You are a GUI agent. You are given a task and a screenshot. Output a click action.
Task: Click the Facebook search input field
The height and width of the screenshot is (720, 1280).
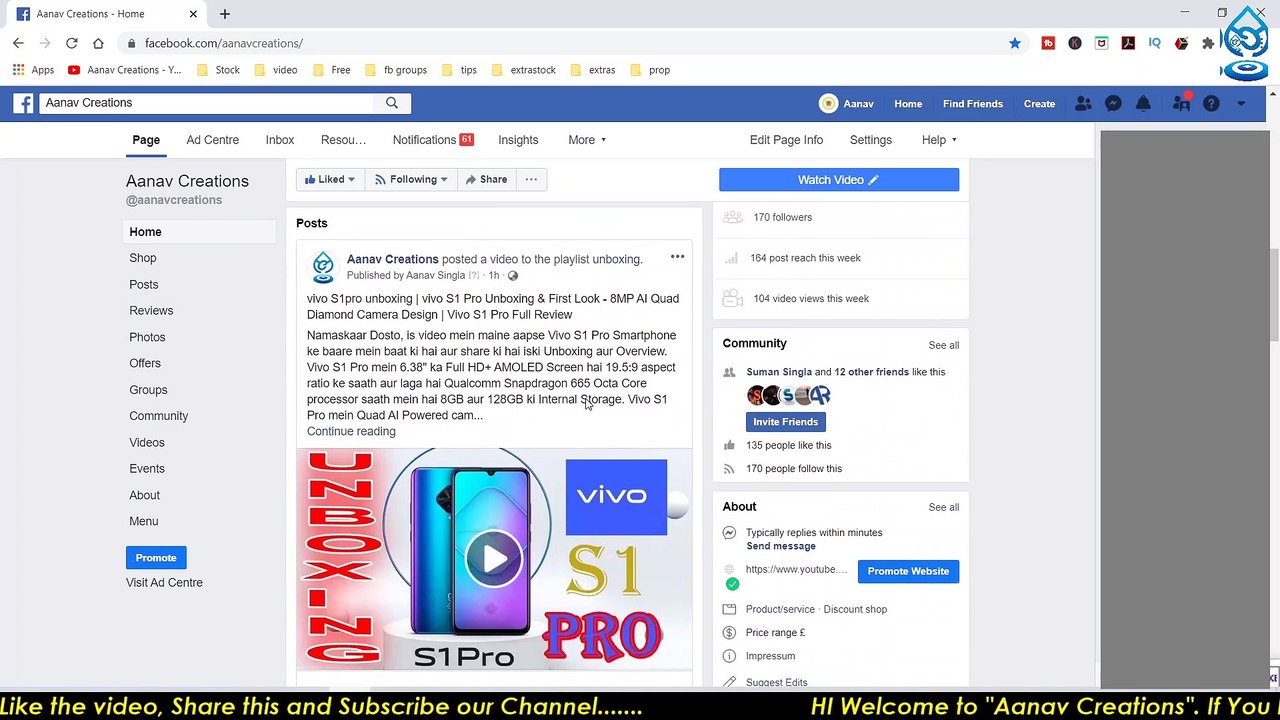(206, 103)
